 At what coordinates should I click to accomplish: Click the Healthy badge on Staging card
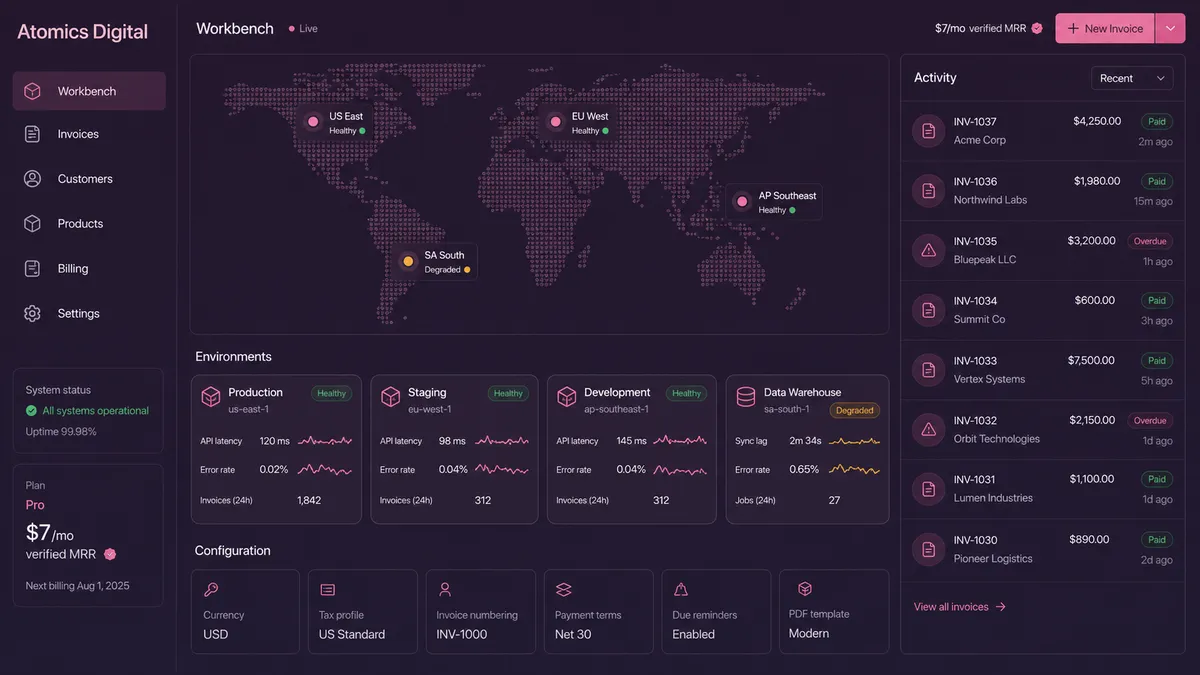point(508,393)
